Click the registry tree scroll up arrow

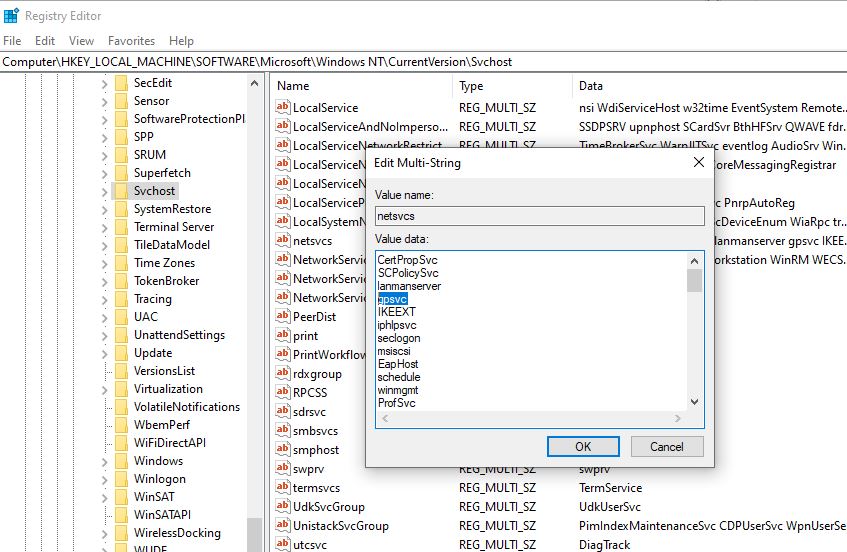254,84
